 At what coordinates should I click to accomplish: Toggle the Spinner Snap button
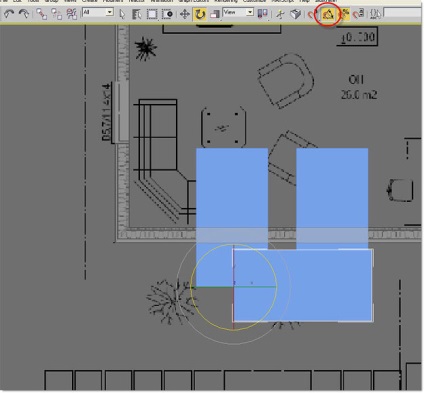pyautogui.click(x=359, y=14)
